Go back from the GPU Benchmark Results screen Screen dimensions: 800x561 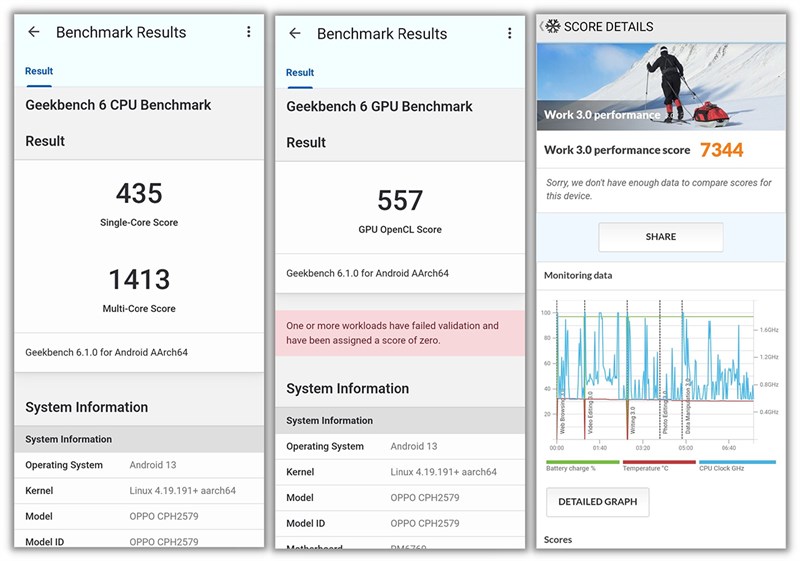(294, 33)
